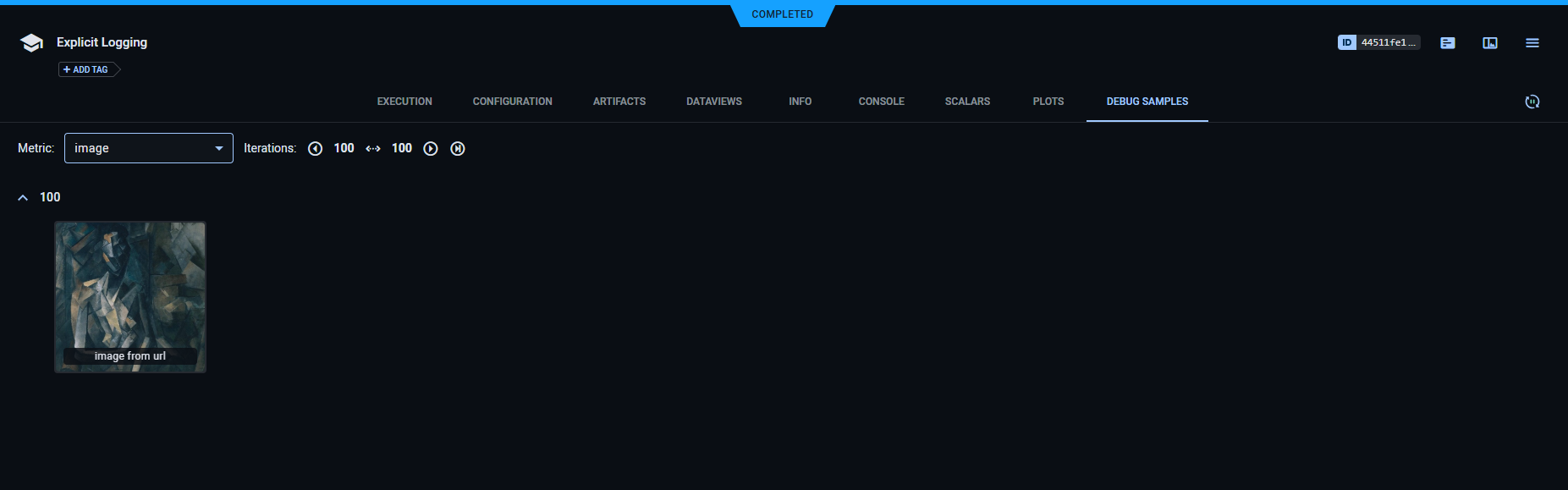1568x490 pixels.
Task: Jump to the latest iteration
Action: pyautogui.click(x=458, y=149)
